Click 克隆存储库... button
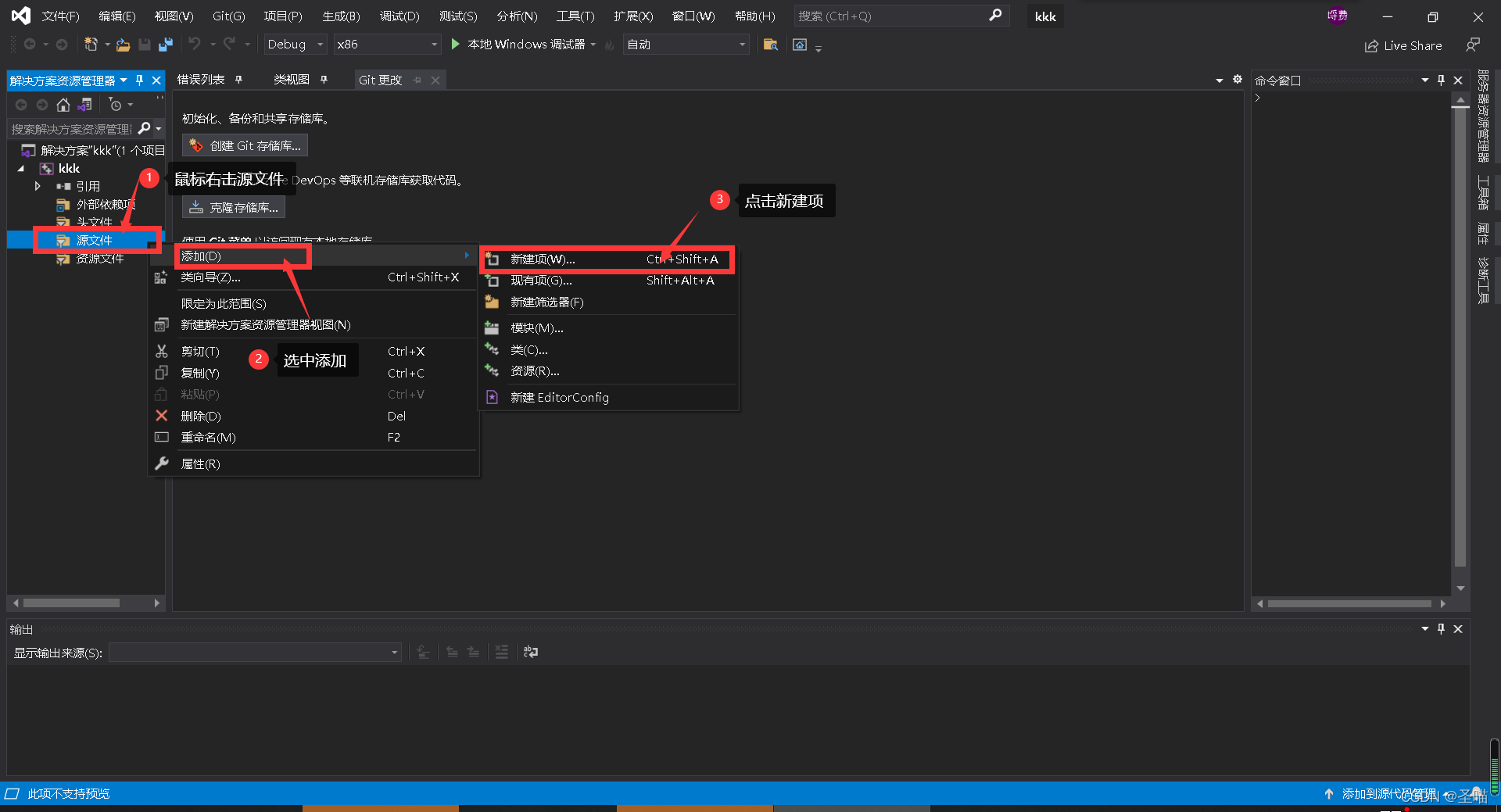Image resolution: width=1501 pixels, height=812 pixels. pyautogui.click(x=234, y=208)
